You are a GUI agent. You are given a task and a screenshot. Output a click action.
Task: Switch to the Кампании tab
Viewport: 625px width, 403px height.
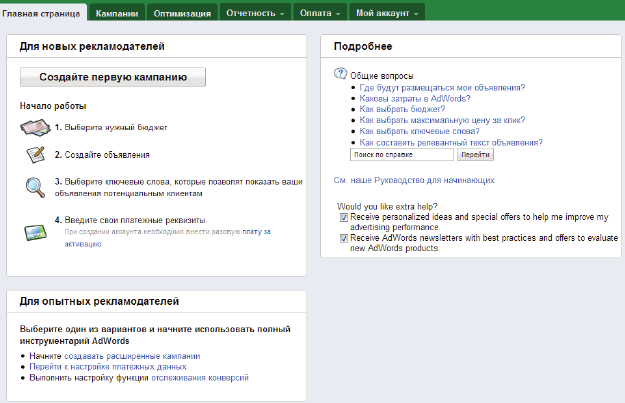pos(116,13)
